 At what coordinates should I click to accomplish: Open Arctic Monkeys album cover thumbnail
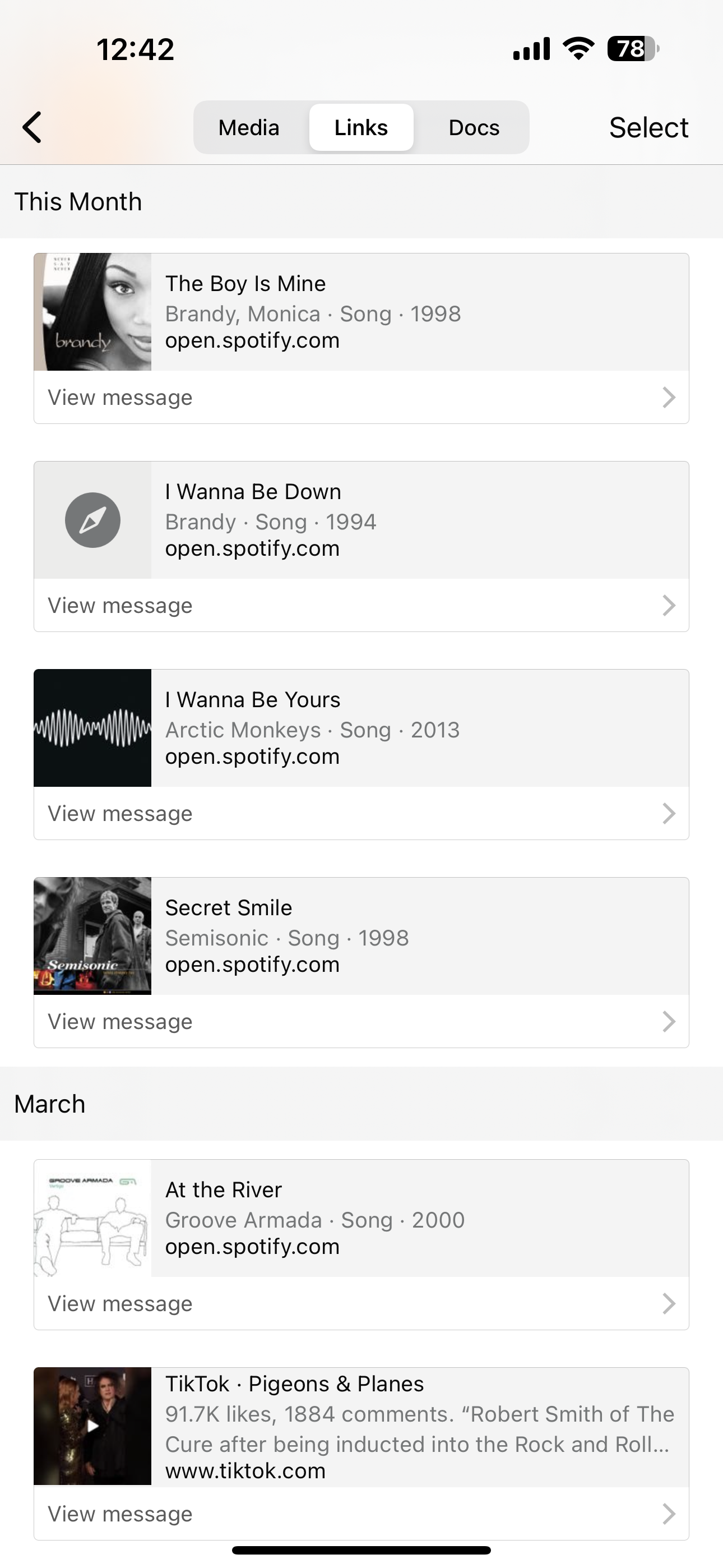point(92,728)
